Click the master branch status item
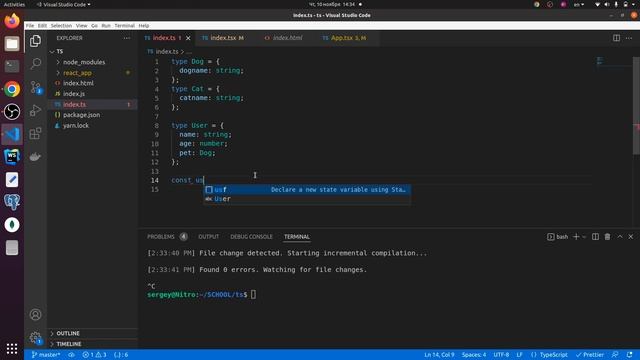 click(x=45, y=355)
